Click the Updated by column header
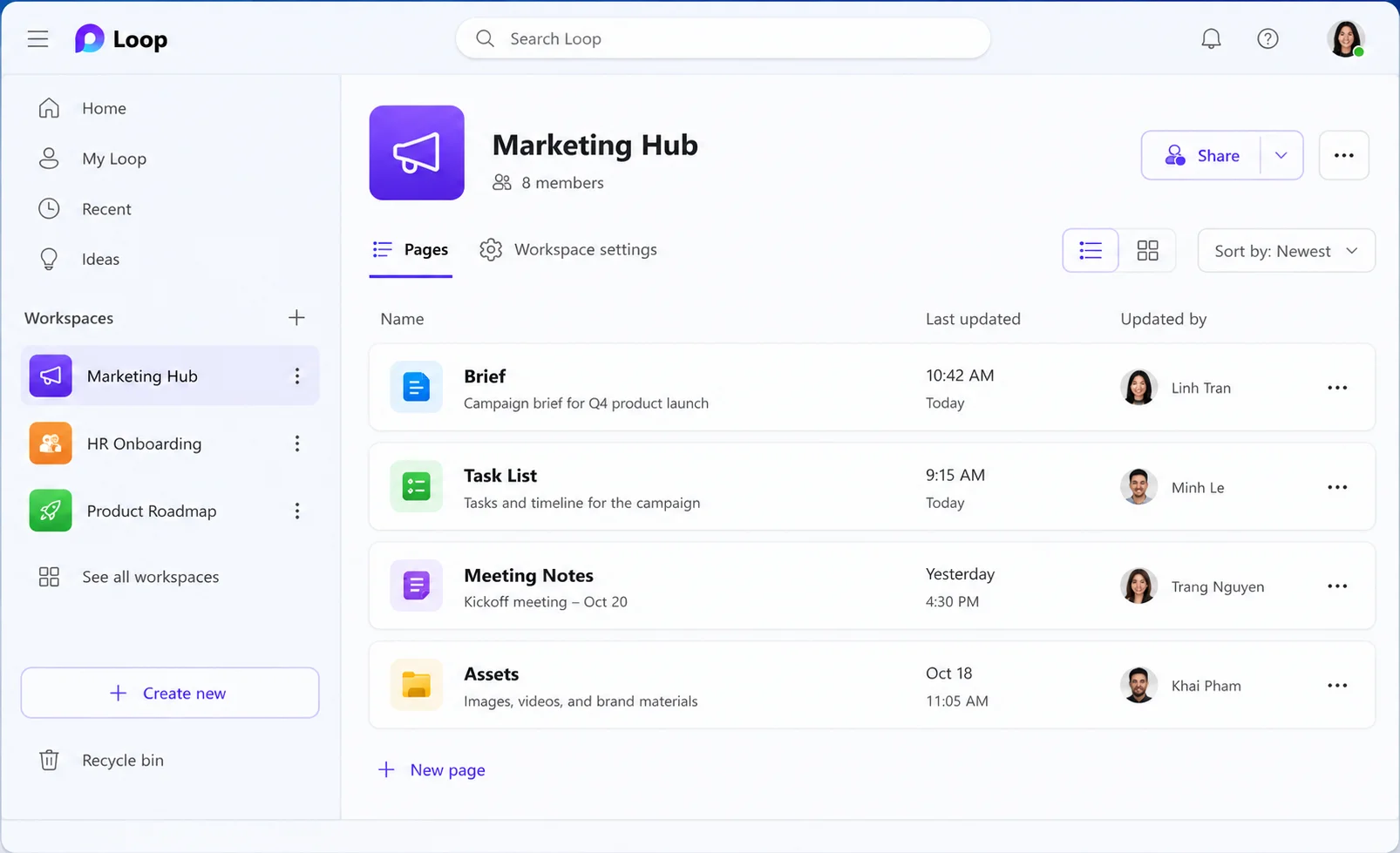Screen dimensions: 1400x853 pos(1164,319)
